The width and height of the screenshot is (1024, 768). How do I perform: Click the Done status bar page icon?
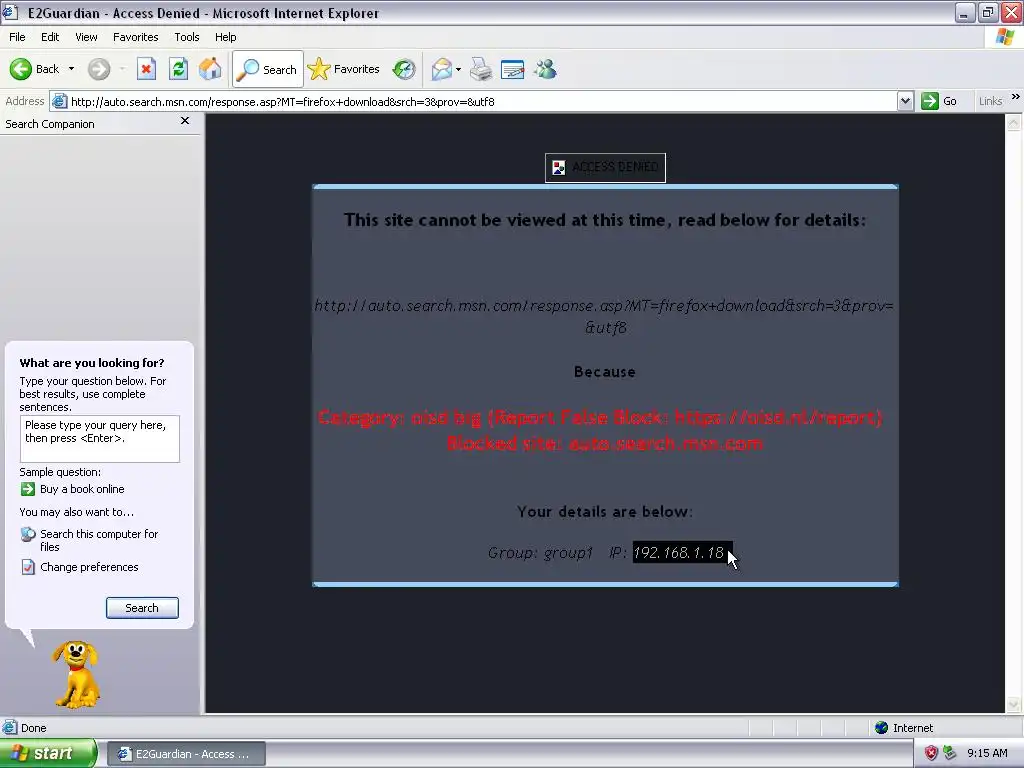point(9,728)
